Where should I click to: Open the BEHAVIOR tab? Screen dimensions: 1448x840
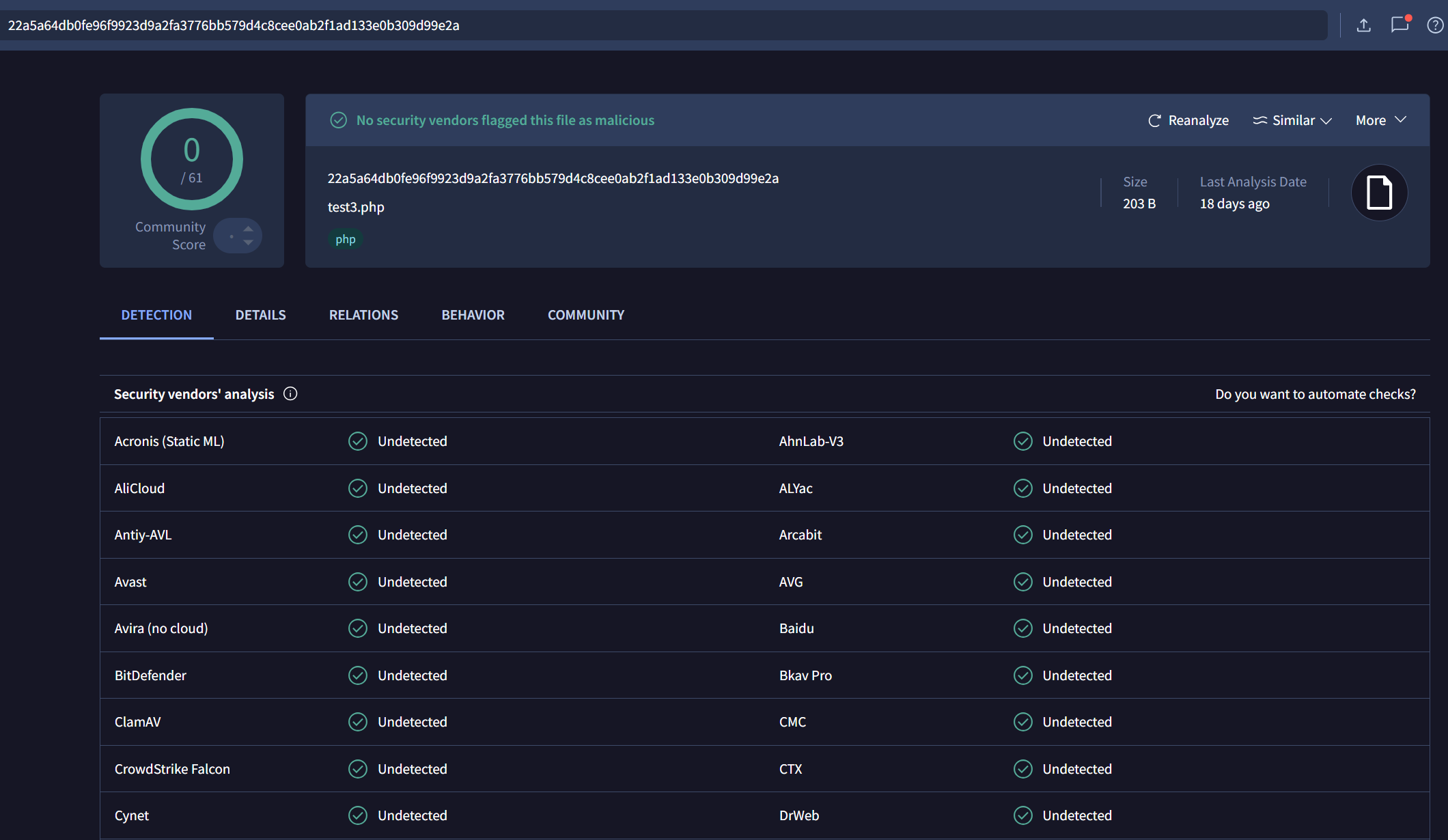[473, 315]
